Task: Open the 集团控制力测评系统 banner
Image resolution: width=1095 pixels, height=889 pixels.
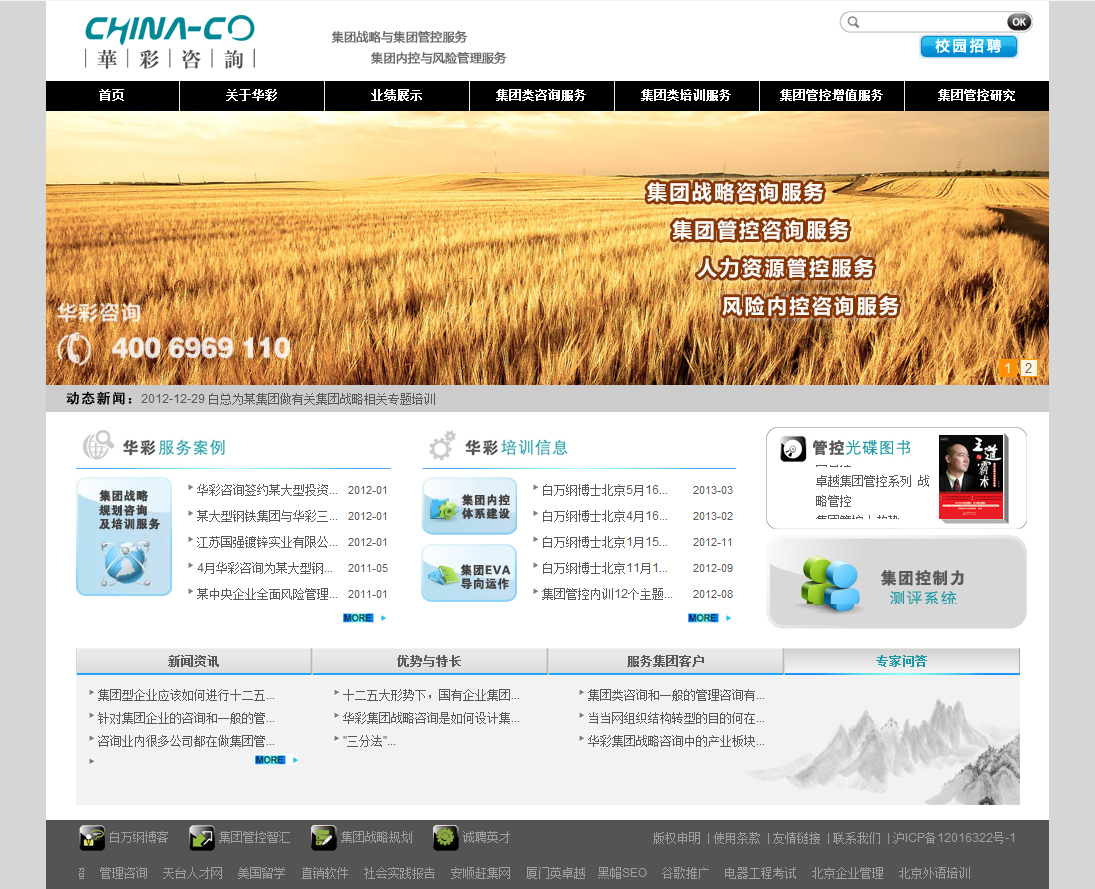Action: (x=896, y=583)
